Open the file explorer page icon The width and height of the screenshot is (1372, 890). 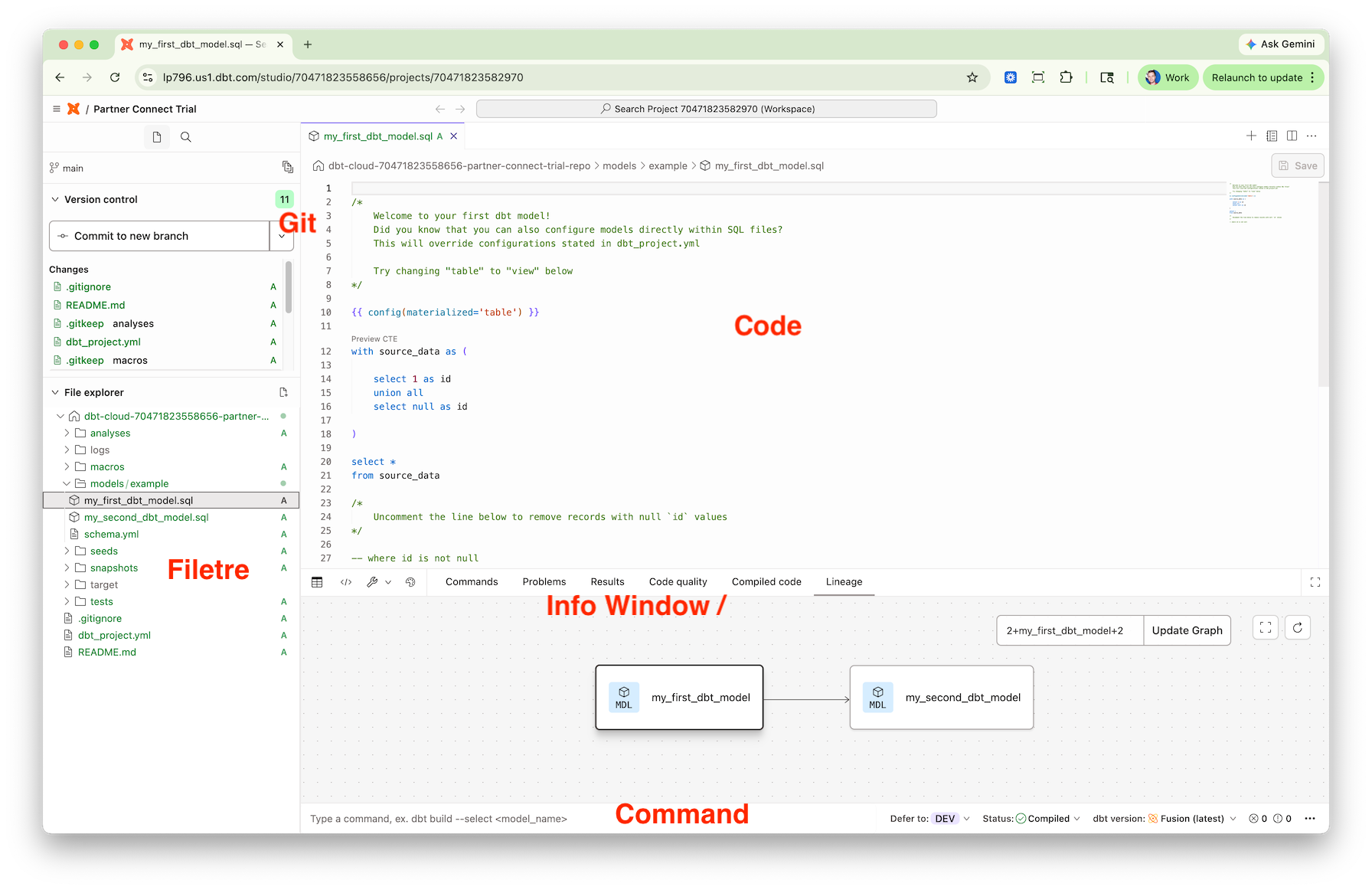[157, 137]
